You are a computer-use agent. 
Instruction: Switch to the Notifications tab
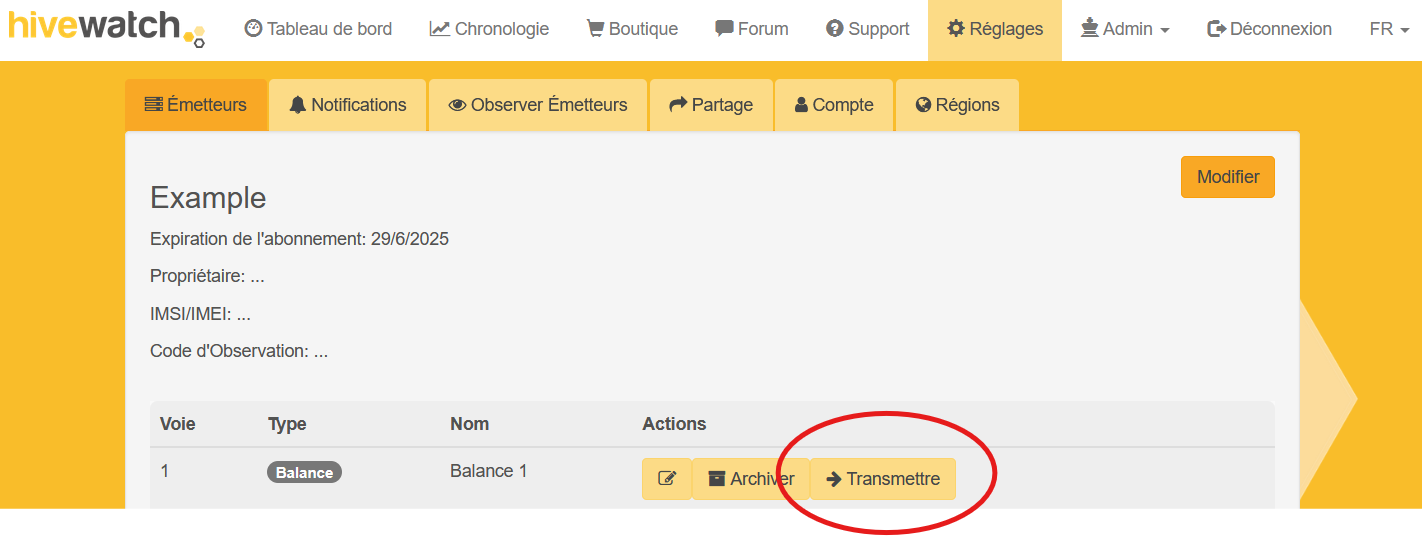348,105
